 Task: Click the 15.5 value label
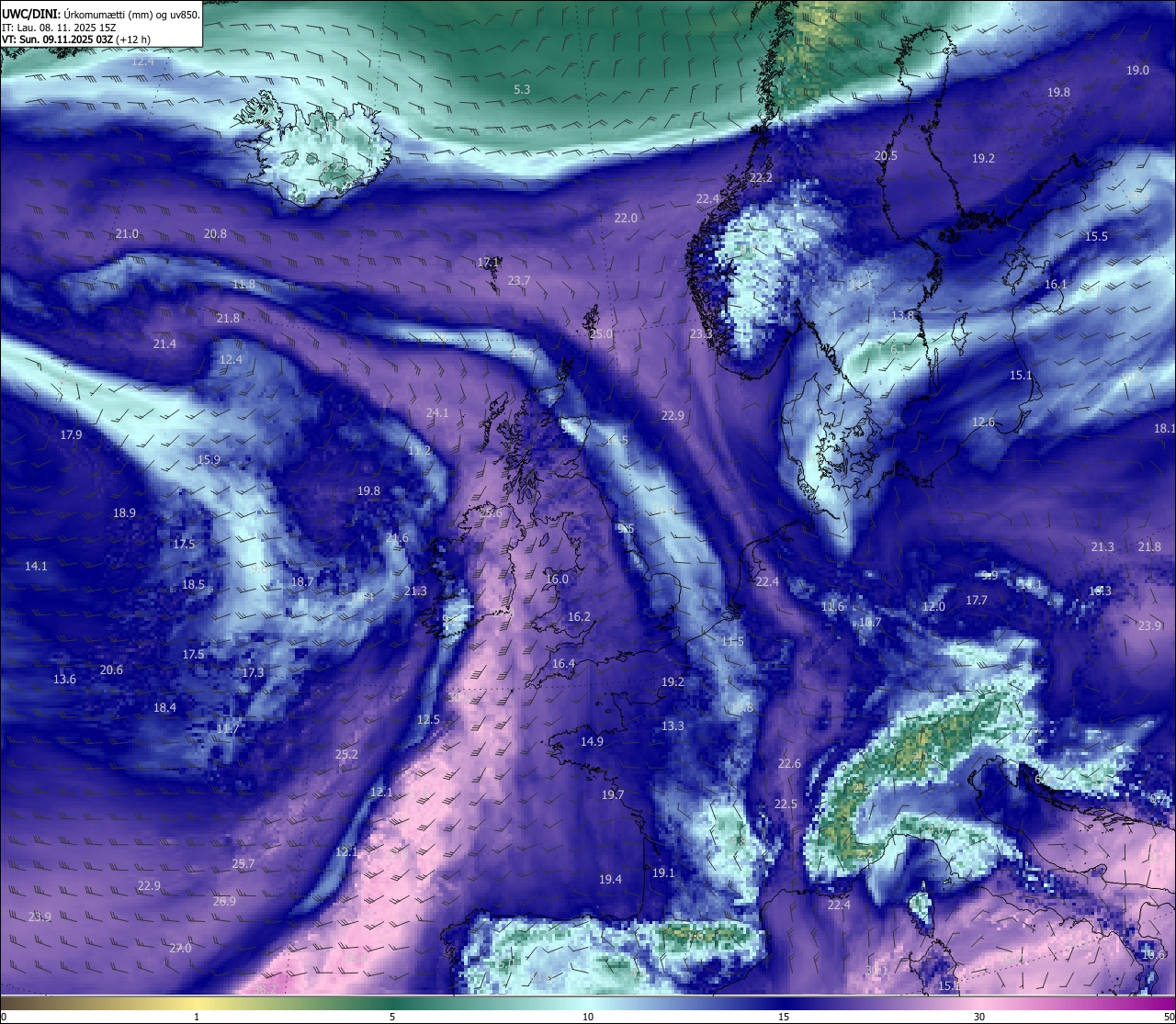[x=1096, y=236]
